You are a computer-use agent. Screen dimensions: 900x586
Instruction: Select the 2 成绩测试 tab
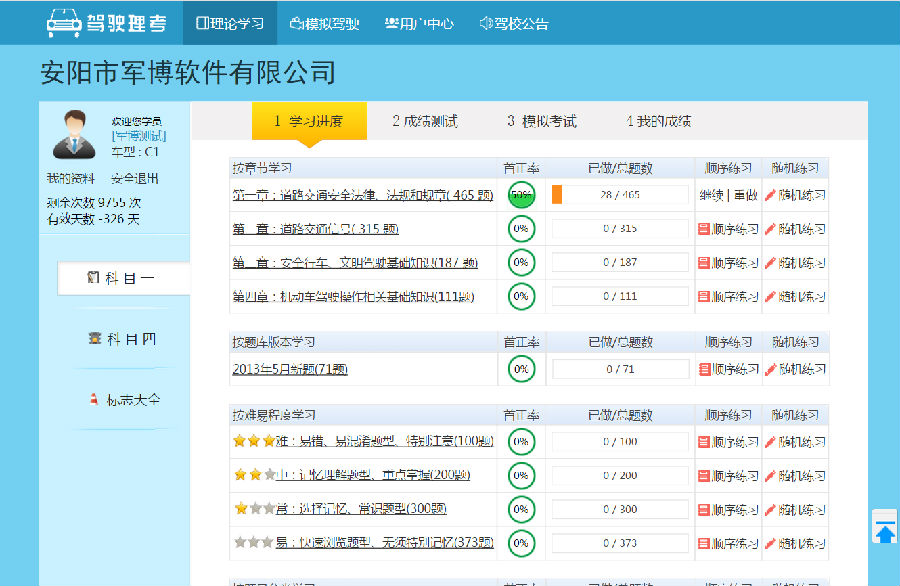[x=425, y=121]
